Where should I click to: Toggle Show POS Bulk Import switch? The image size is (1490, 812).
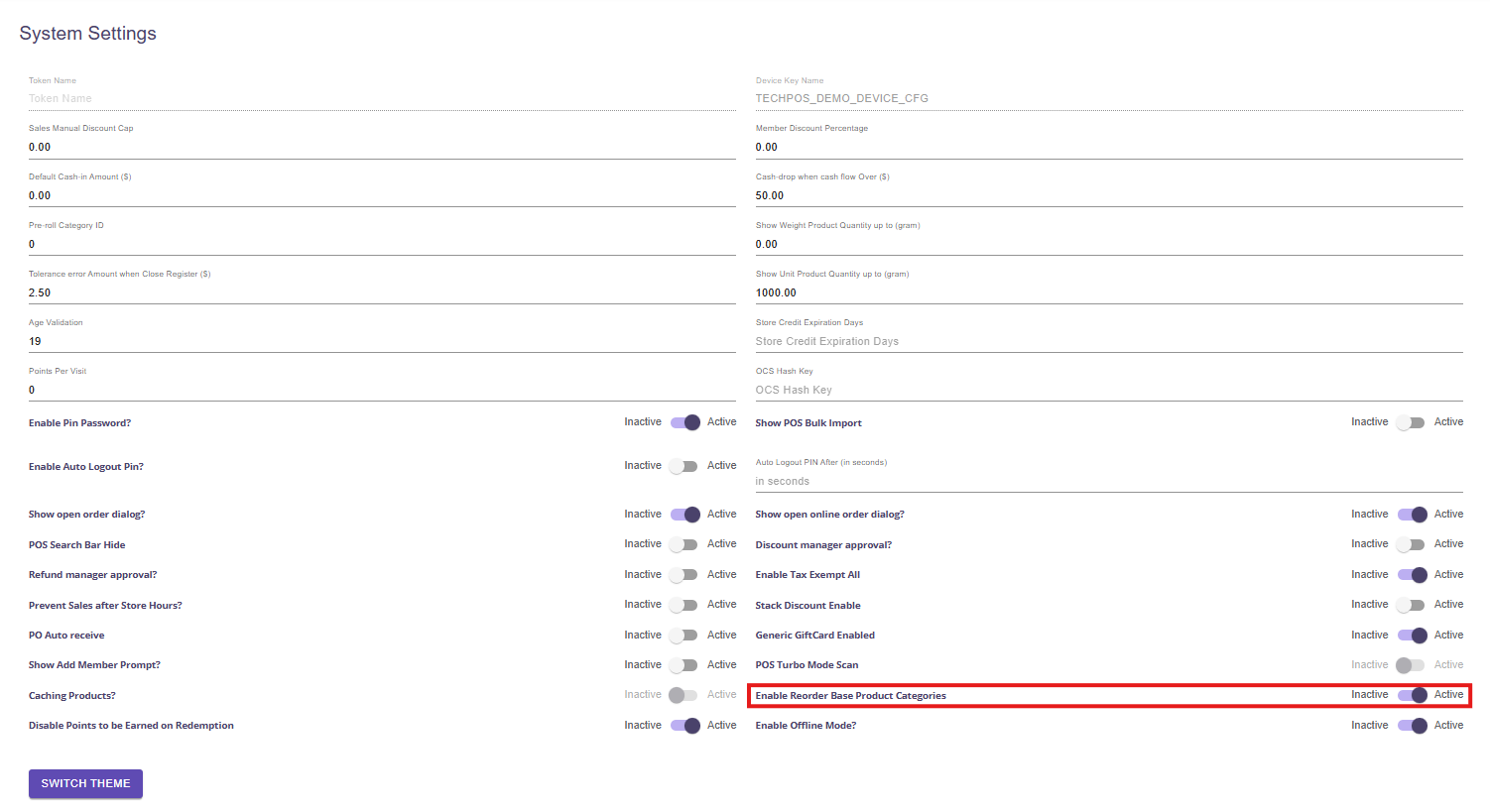pyautogui.click(x=1411, y=422)
